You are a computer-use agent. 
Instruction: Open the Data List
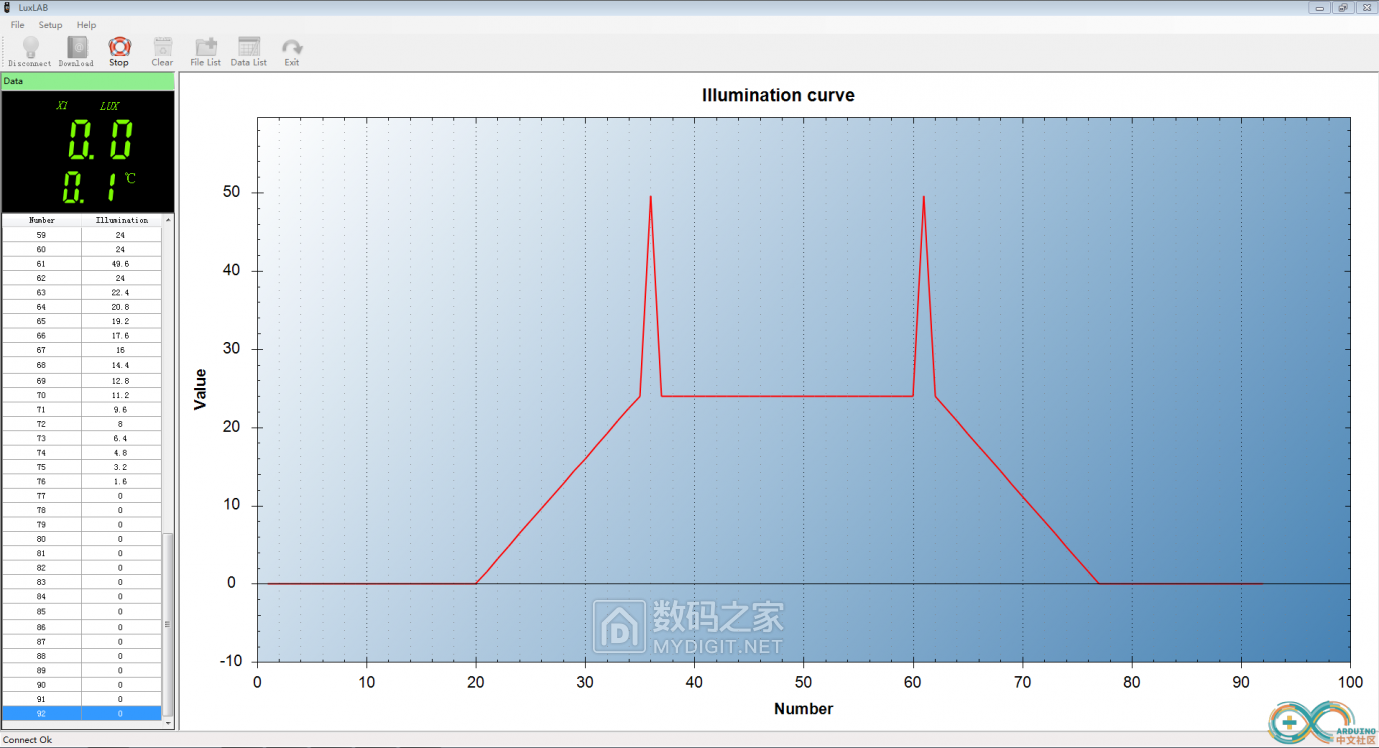click(x=249, y=48)
